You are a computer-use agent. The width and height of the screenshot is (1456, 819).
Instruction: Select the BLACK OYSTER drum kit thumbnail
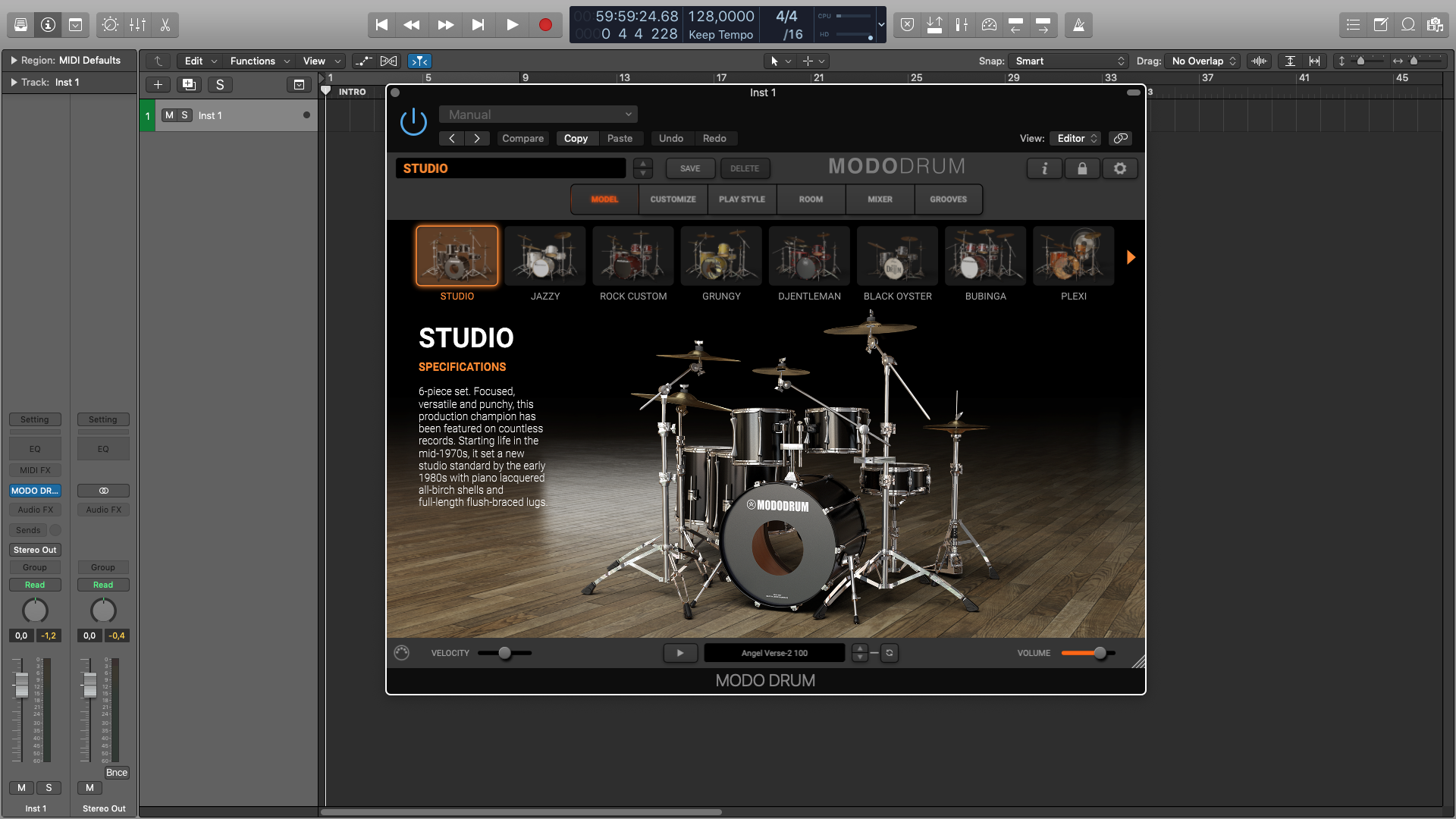click(x=897, y=256)
